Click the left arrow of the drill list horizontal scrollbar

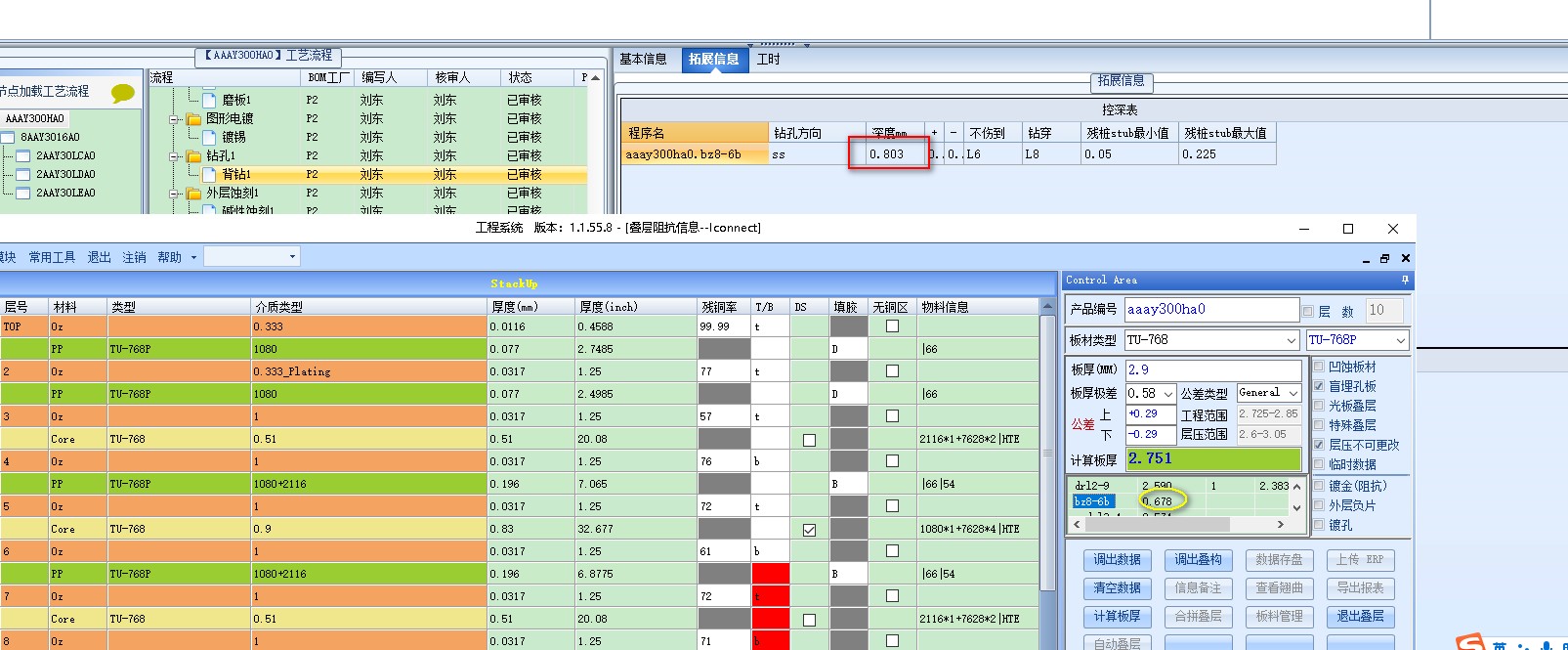pyautogui.click(x=1077, y=525)
